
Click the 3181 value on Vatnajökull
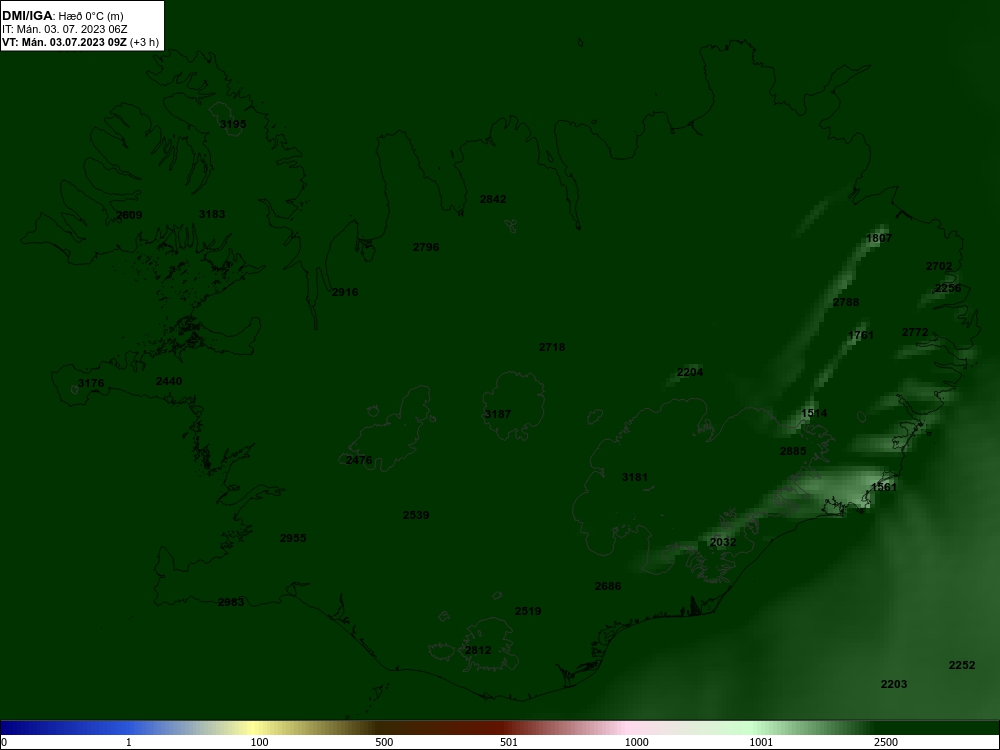(x=635, y=476)
